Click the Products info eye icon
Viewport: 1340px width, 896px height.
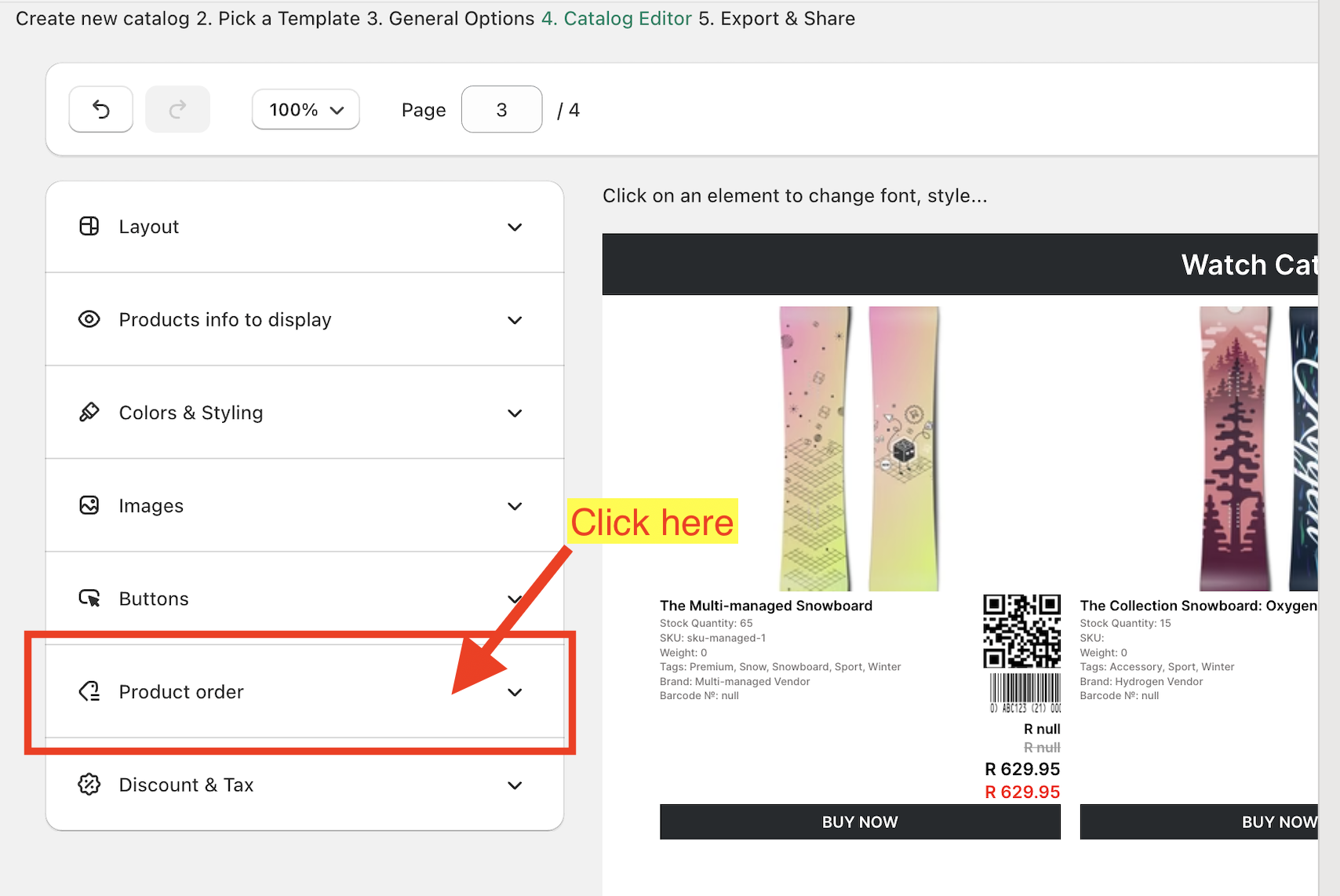[x=89, y=319]
